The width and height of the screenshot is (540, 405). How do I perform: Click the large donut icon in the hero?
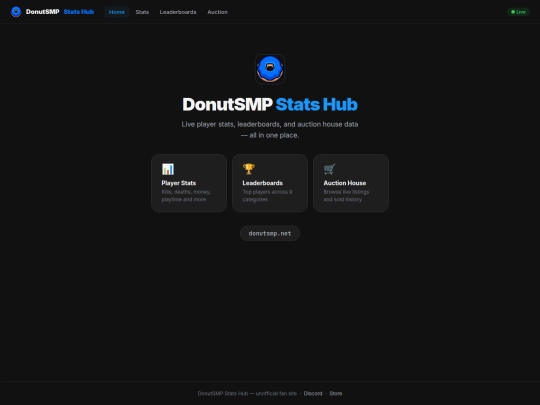click(x=270, y=69)
